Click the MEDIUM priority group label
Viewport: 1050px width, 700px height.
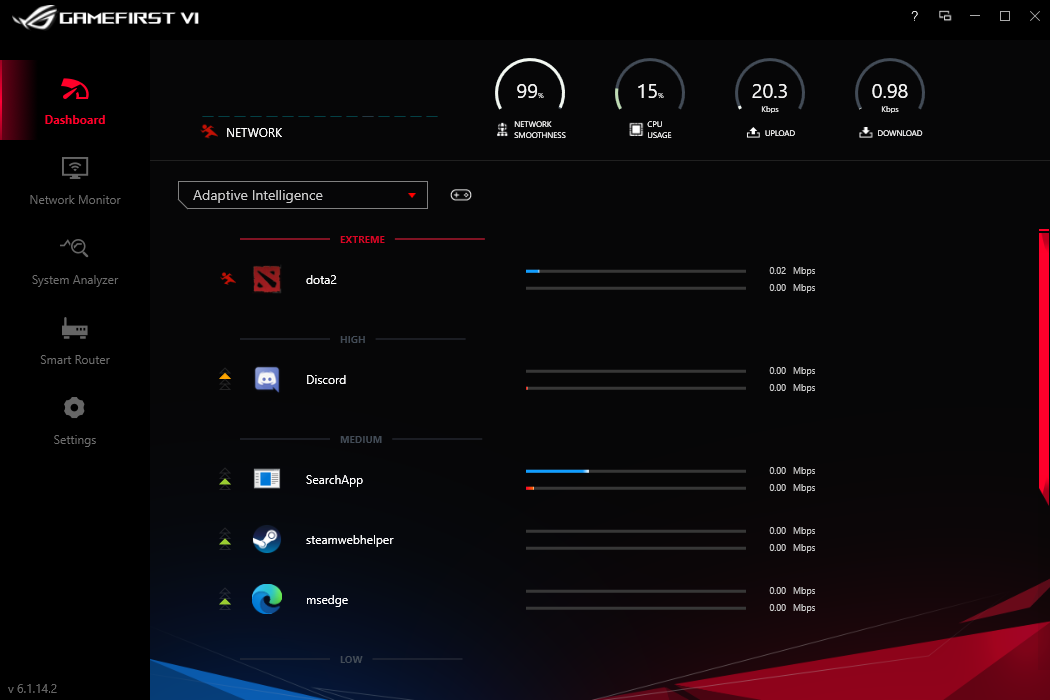point(361,439)
